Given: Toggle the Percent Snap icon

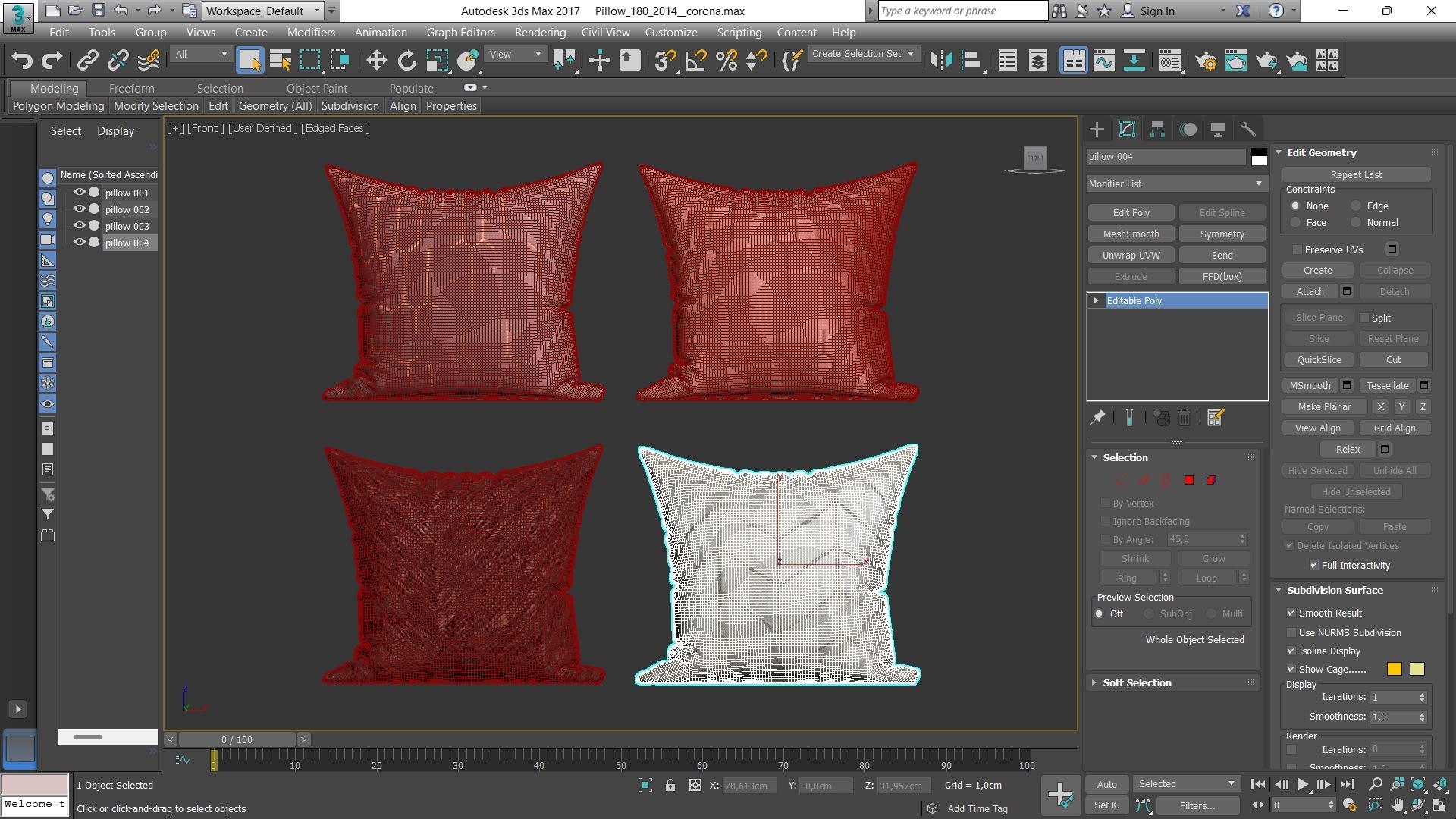Looking at the screenshot, I should pos(726,60).
